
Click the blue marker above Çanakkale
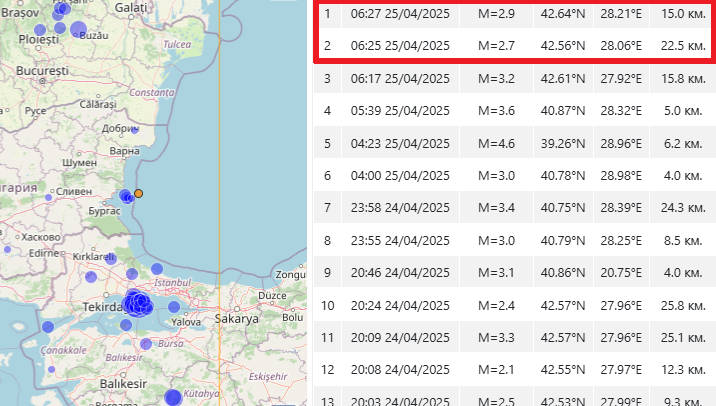click(x=48, y=327)
